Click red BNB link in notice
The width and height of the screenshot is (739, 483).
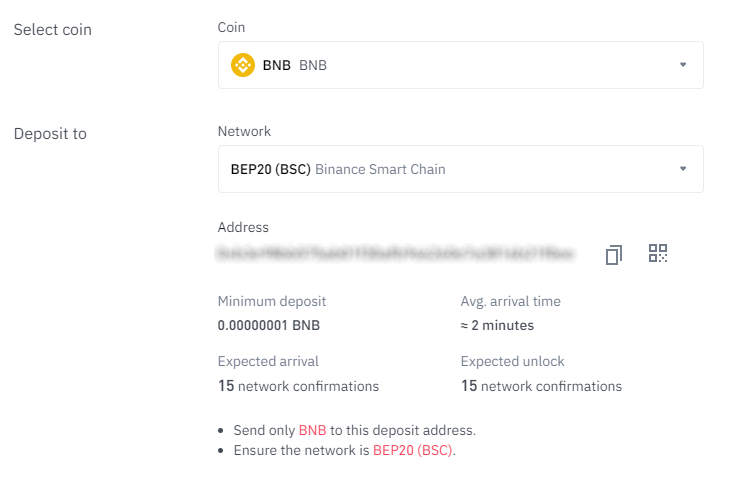(312, 430)
